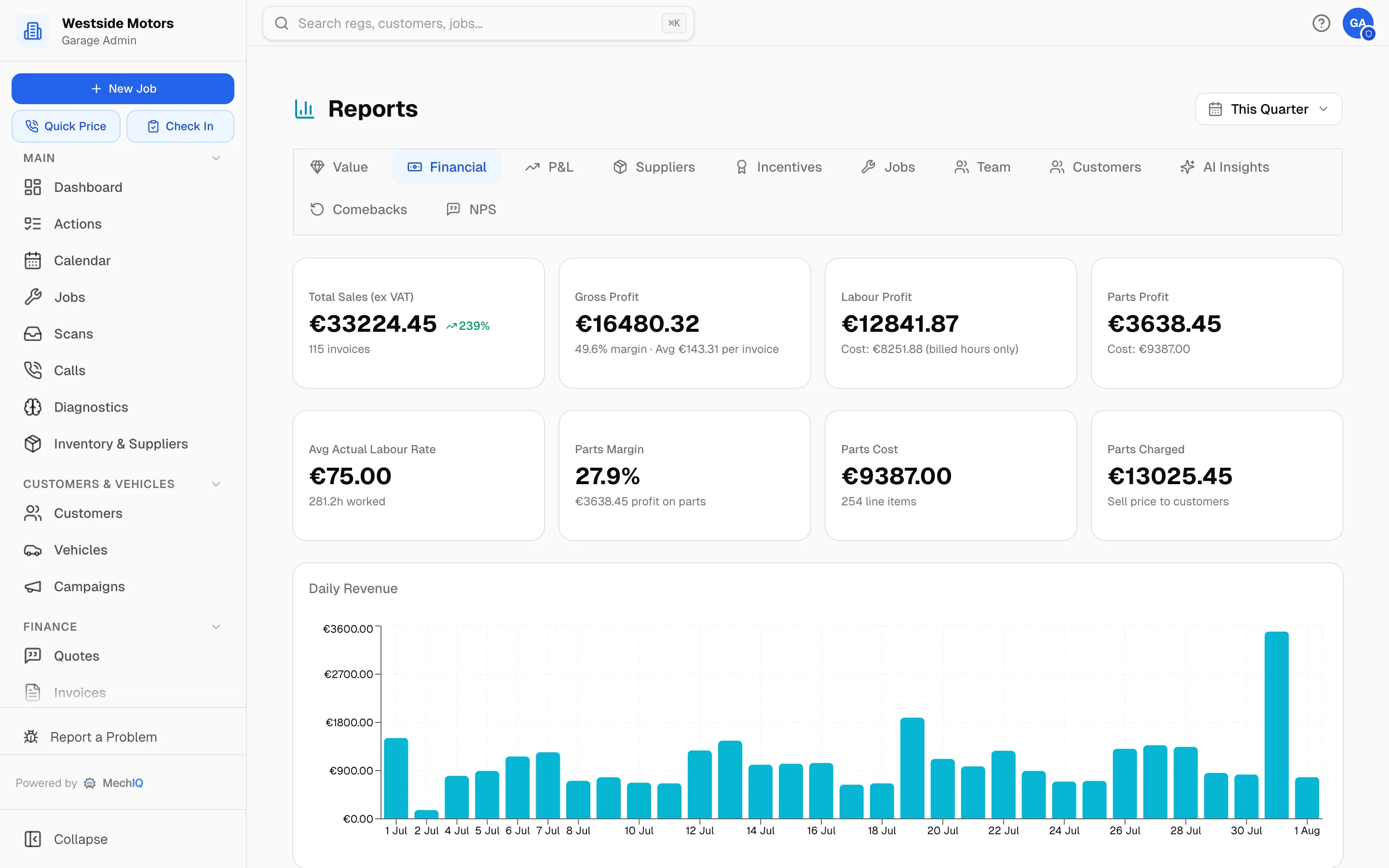Click the Quick Price button
Screen dimensions: 1389x868
[66, 126]
